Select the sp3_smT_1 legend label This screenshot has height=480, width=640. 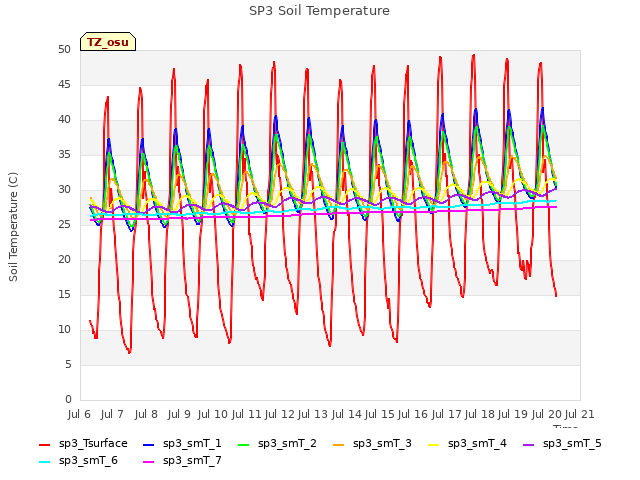pos(192,444)
